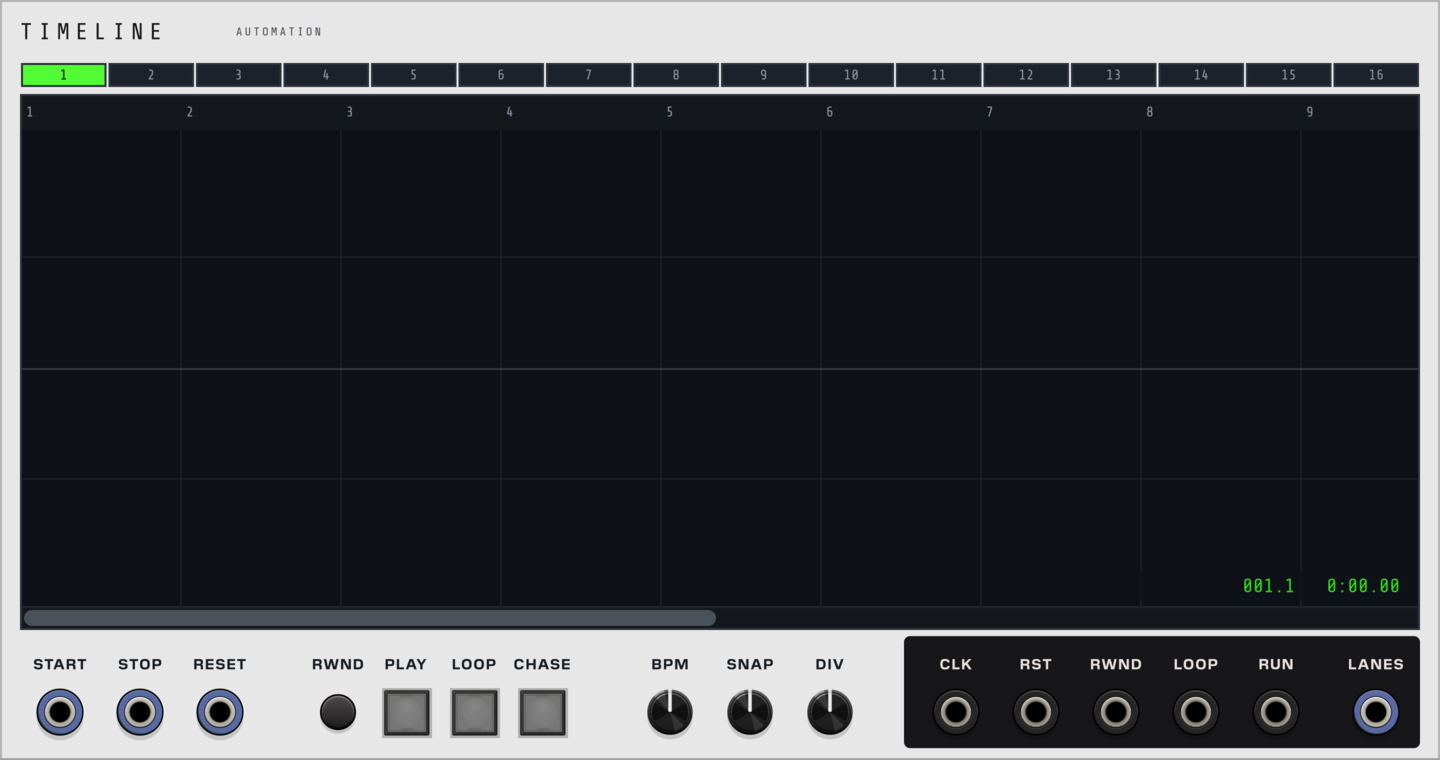
Task: Select lane tab 10
Action: [851, 75]
